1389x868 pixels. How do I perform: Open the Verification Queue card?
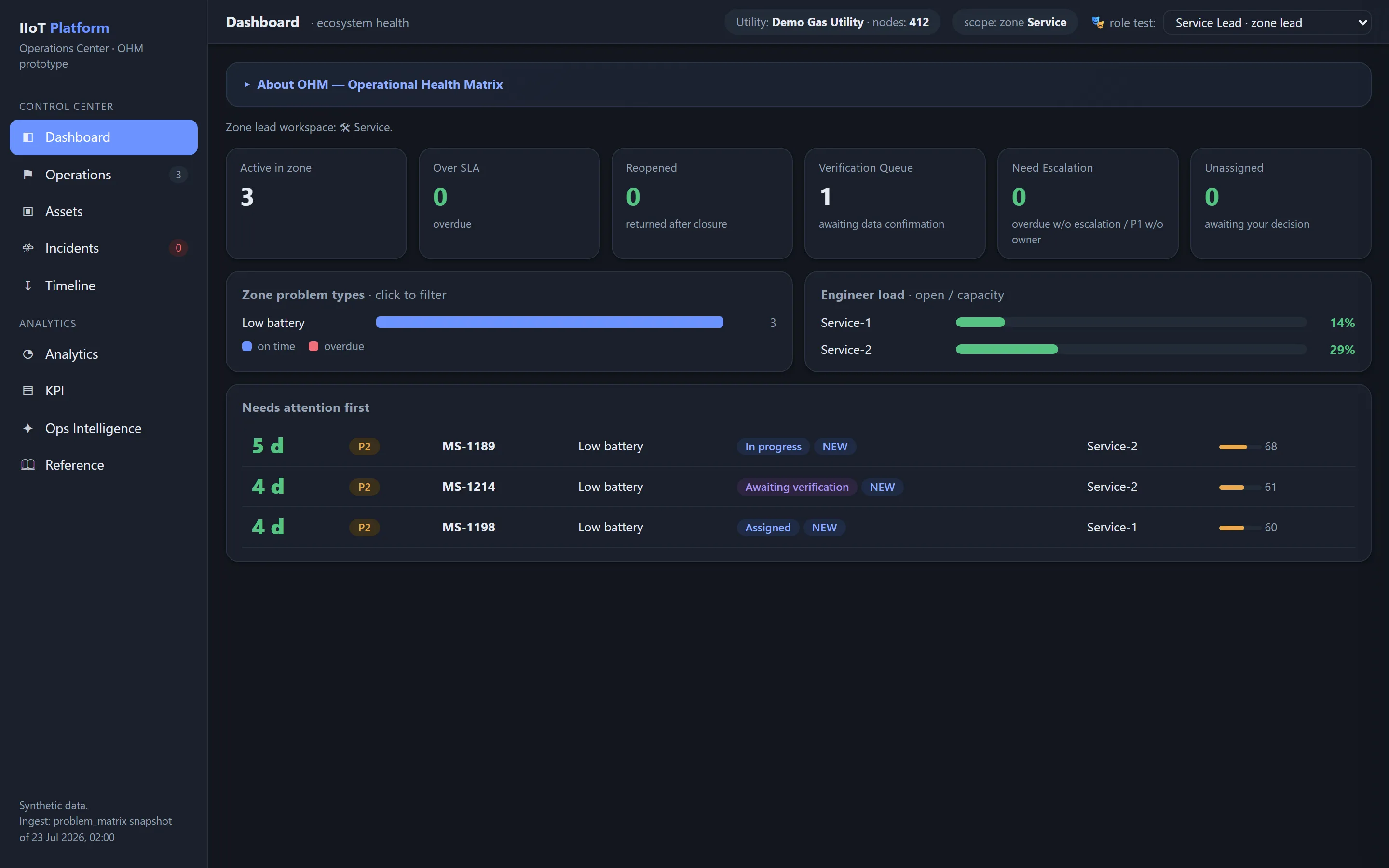coord(895,203)
